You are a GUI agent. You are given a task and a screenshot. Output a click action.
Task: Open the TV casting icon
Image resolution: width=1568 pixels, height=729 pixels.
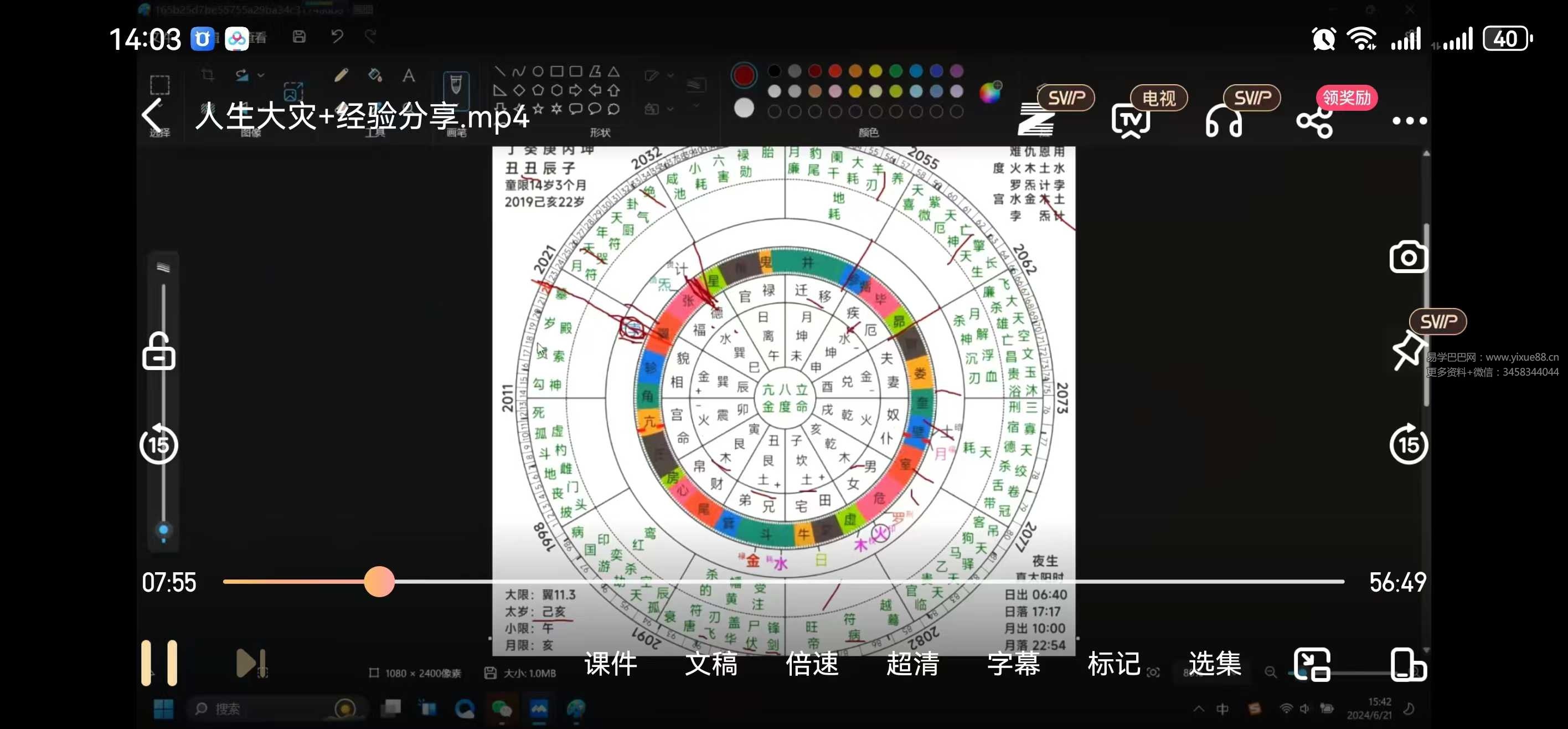[1131, 121]
